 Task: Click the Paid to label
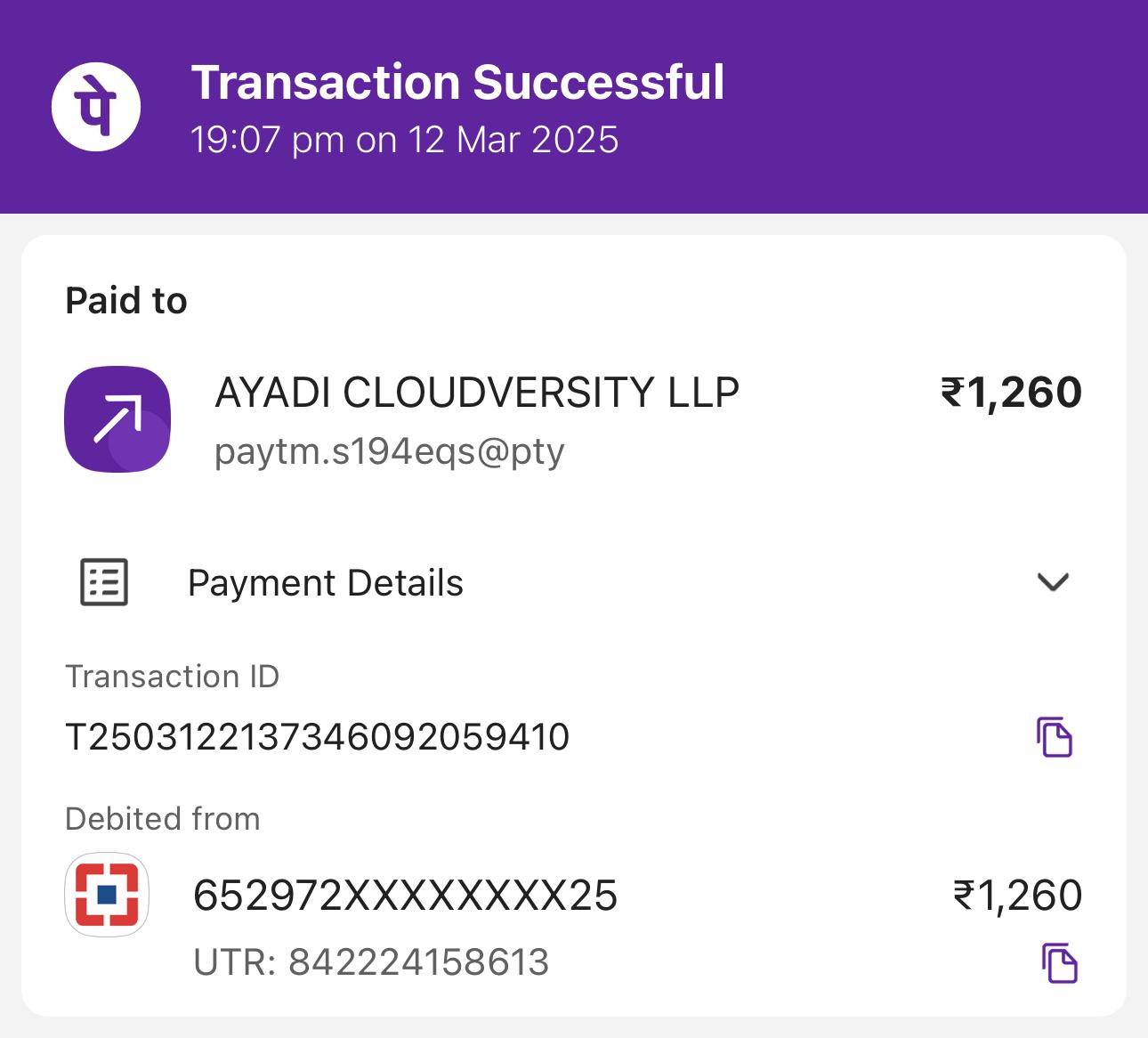point(126,301)
